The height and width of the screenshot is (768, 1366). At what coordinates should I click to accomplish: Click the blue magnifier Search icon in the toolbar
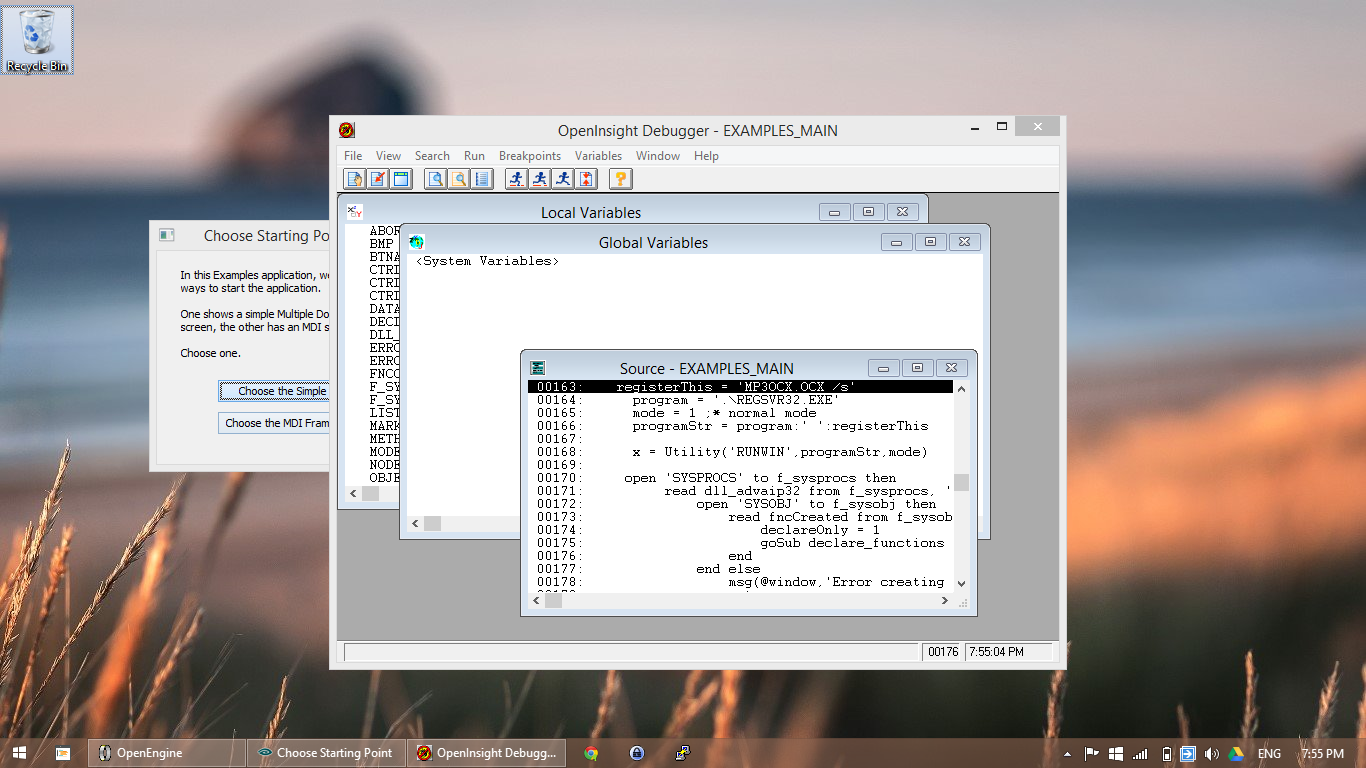435,179
